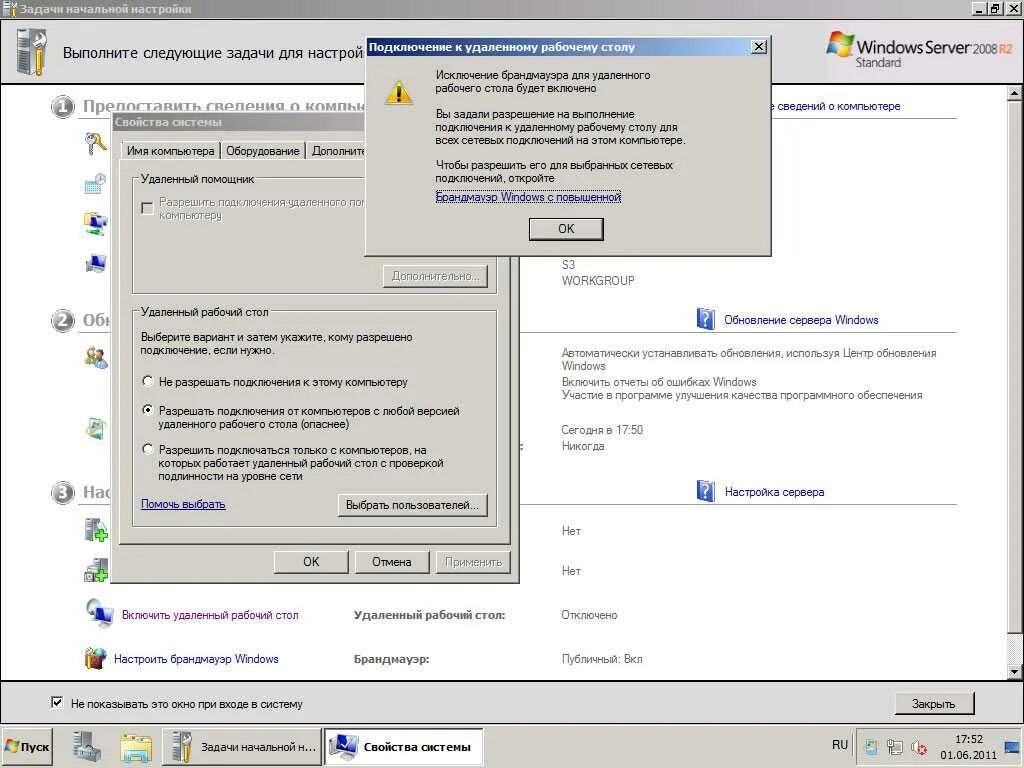Click the computer name and domain icon
Screen dimensions: 1024x768
tap(95, 264)
